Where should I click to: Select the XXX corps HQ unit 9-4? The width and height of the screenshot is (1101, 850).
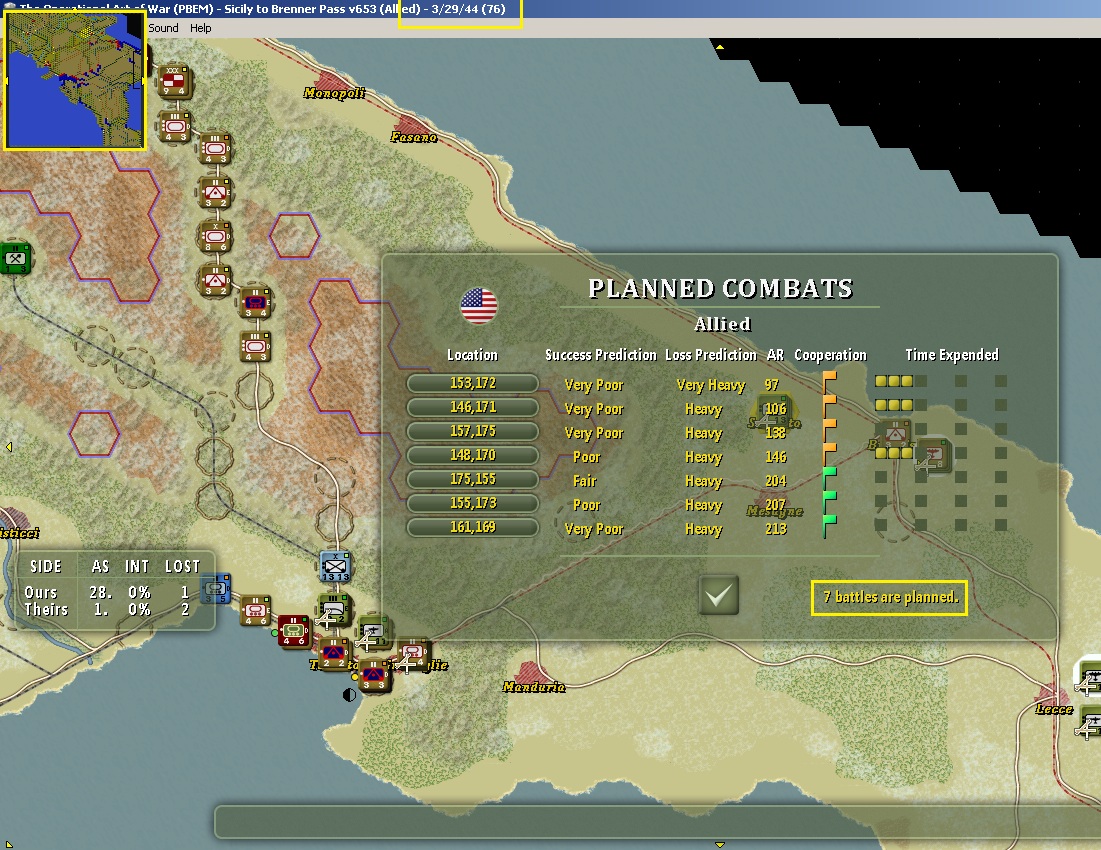coord(174,81)
